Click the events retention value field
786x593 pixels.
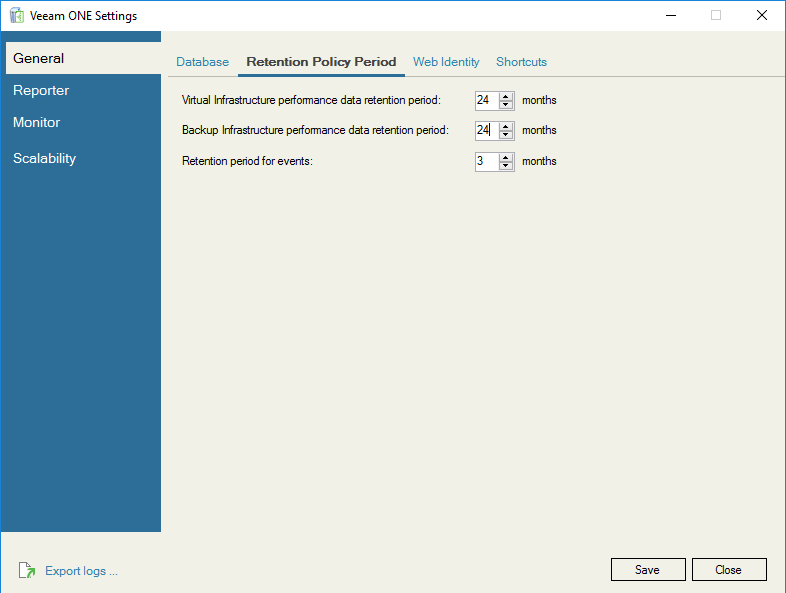(487, 161)
